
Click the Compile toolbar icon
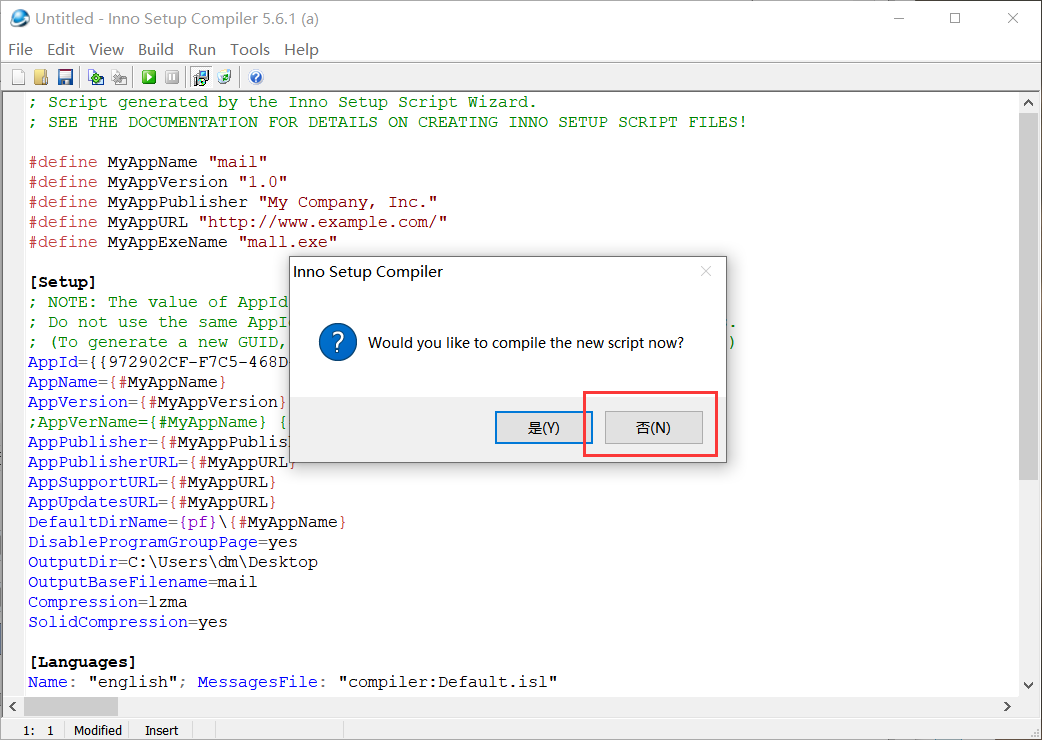(96, 78)
